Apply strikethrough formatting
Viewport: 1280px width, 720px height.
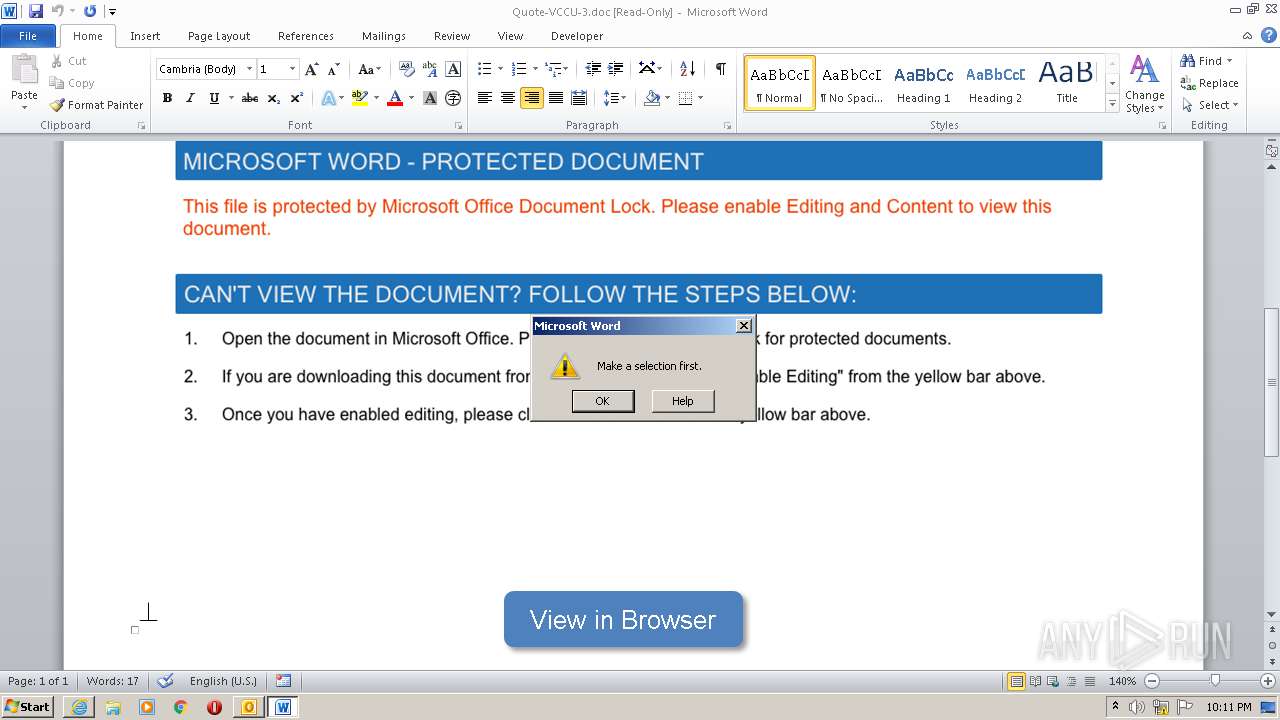[250, 98]
